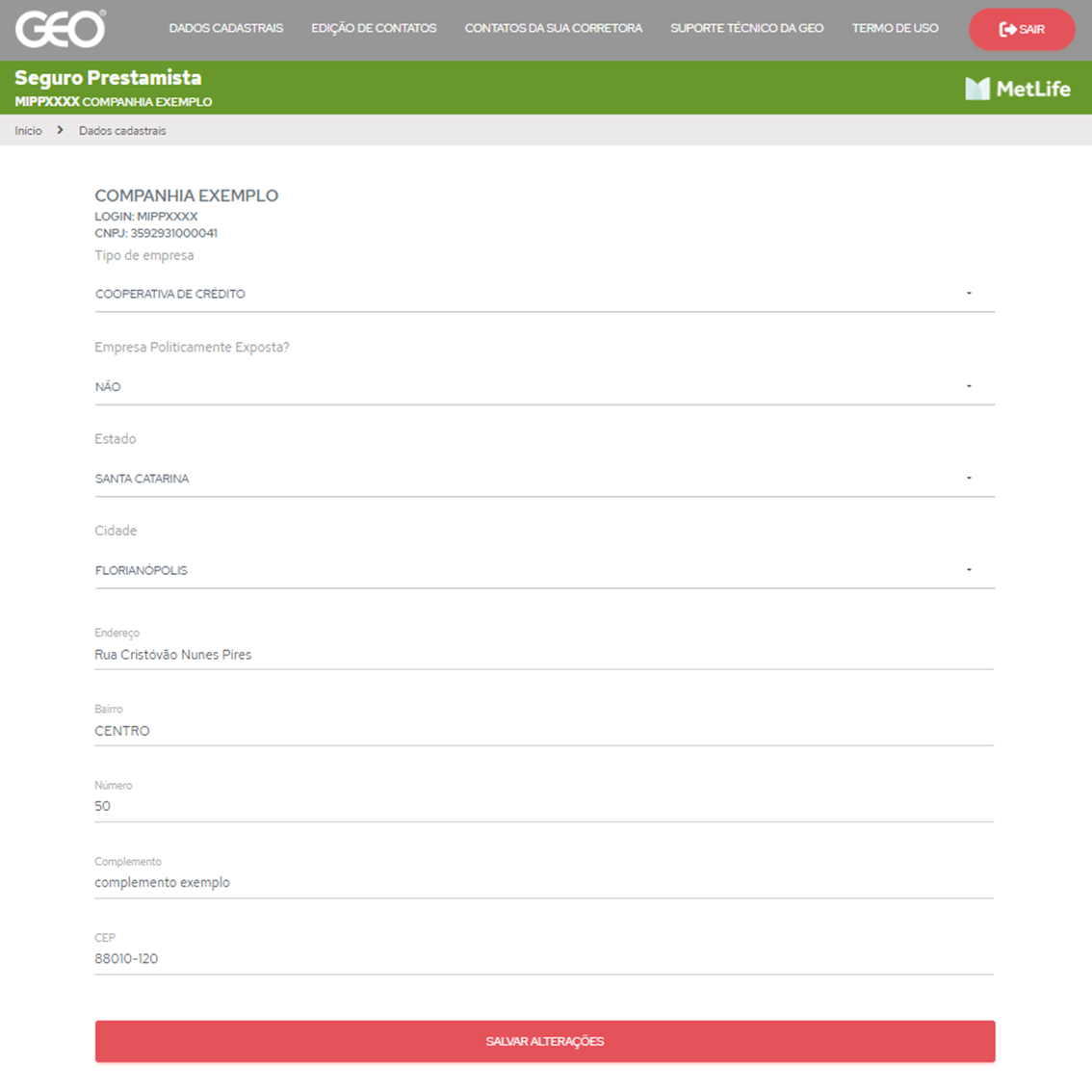This screenshot has width=1092, height=1092.
Task: Click the Número input field
Action: coord(545,806)
